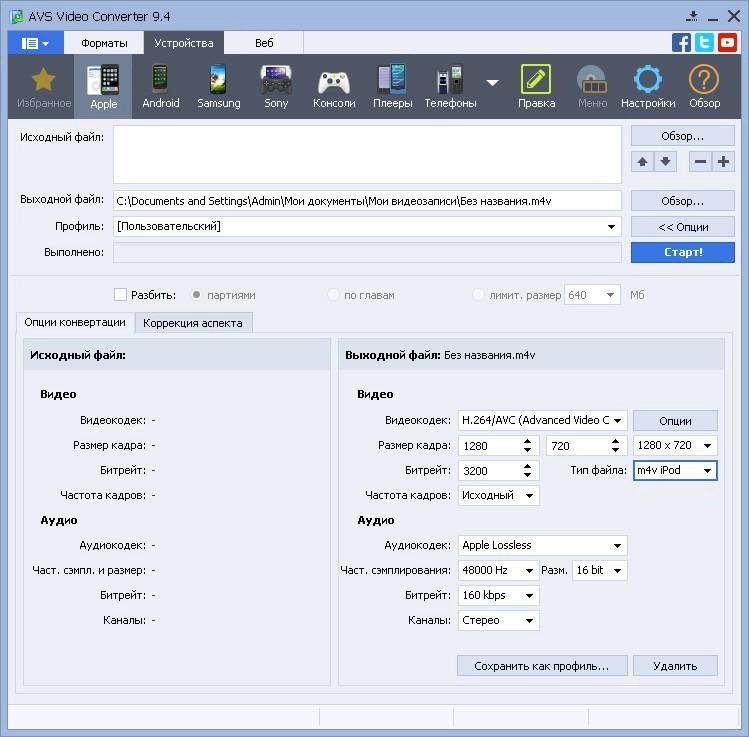Select the по главам radio option
Screen dimensions: 749x737
pos(333,295)
